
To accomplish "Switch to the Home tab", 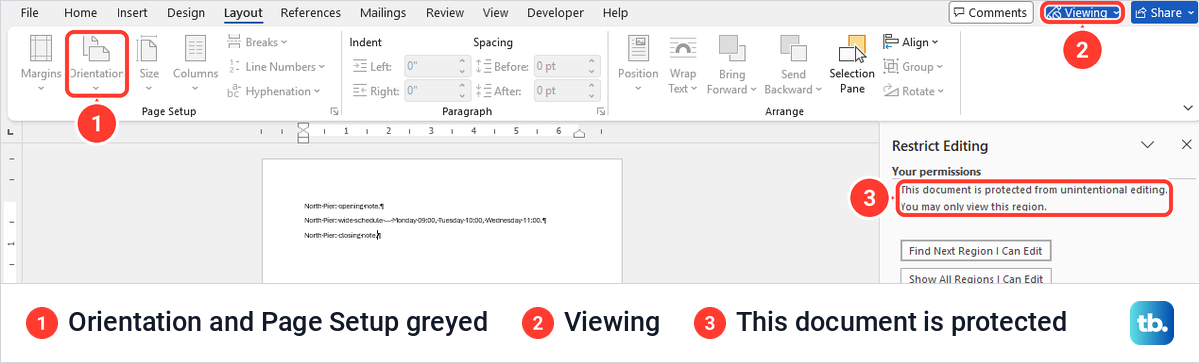I will 81,13.
